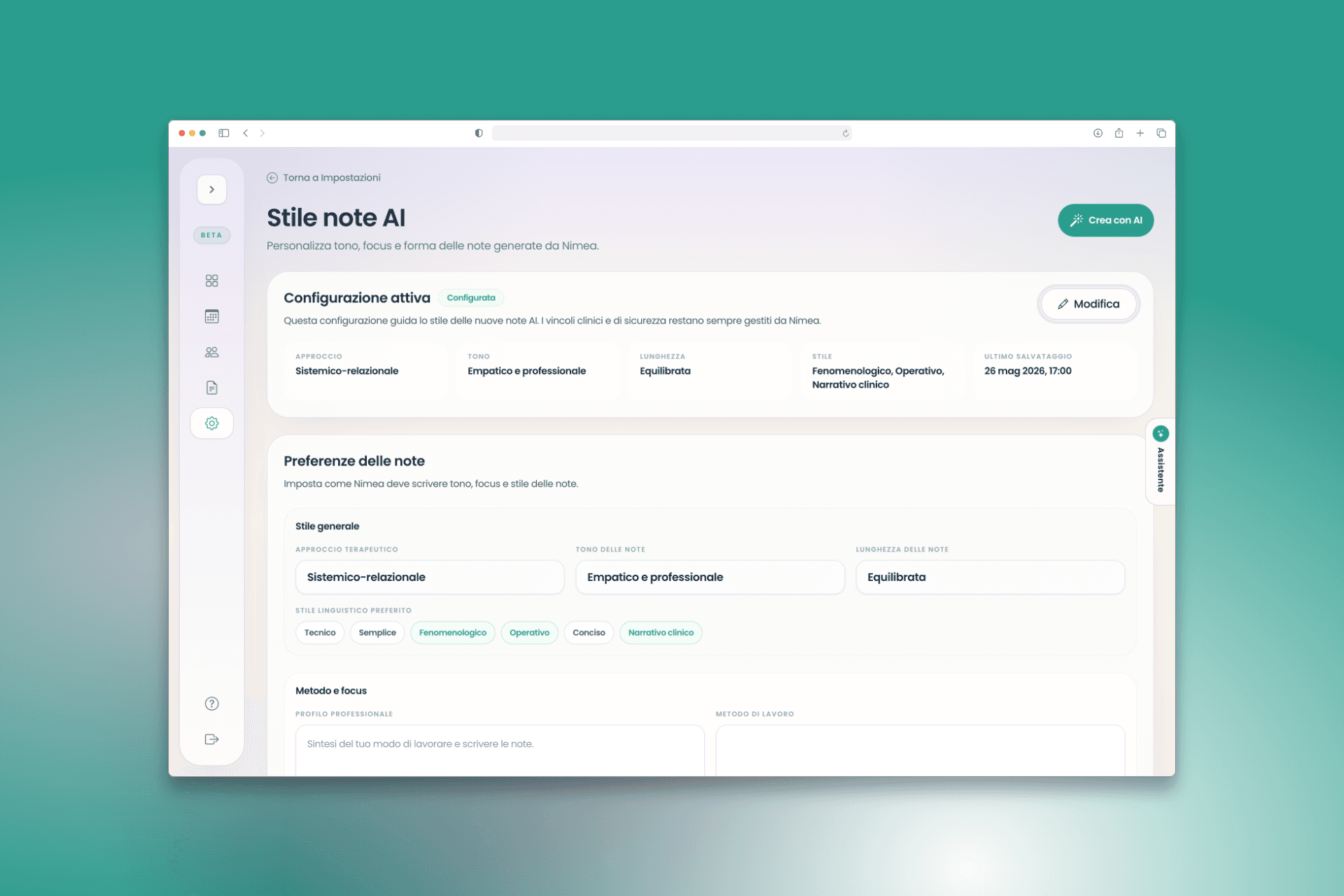This screenshot has height=896, width=1344.
Task: Click into the Profilo professionale text area
Action: pos(500,750)
